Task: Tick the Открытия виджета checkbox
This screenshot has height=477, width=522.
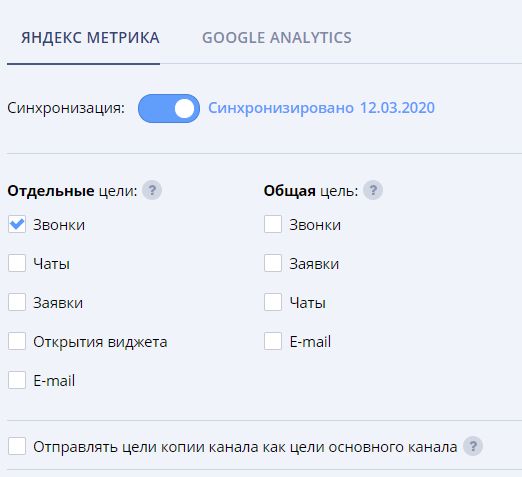Action: point(17,341)
